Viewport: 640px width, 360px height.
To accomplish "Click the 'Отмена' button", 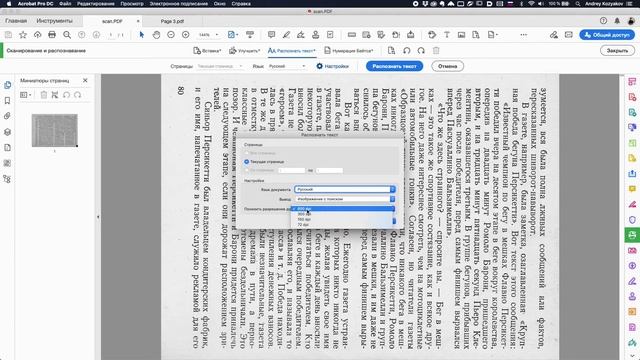I will click(x=447, y=66).
